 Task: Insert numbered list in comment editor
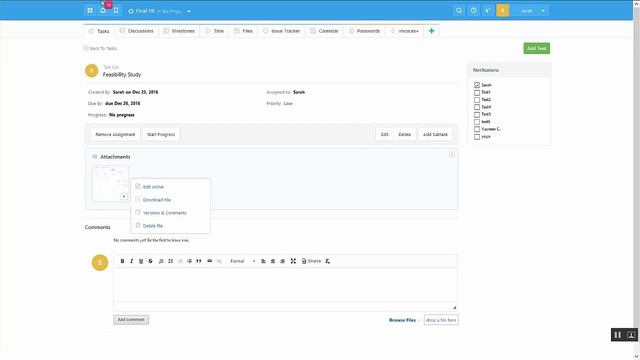coord(161,261)
